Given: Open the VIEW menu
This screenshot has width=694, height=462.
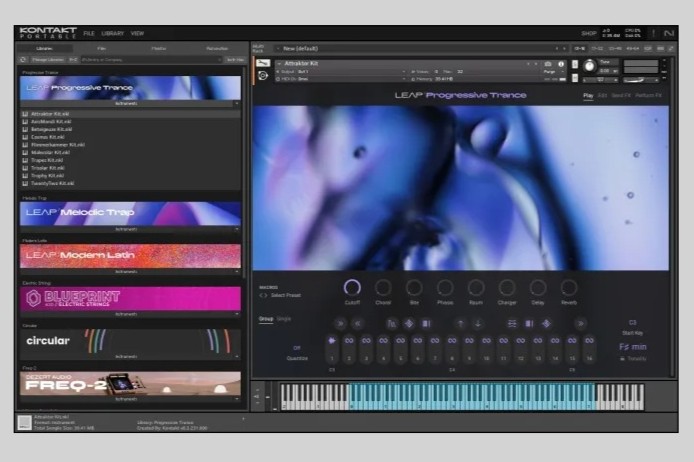Looking at the screenshot, I should coord(137,33).
